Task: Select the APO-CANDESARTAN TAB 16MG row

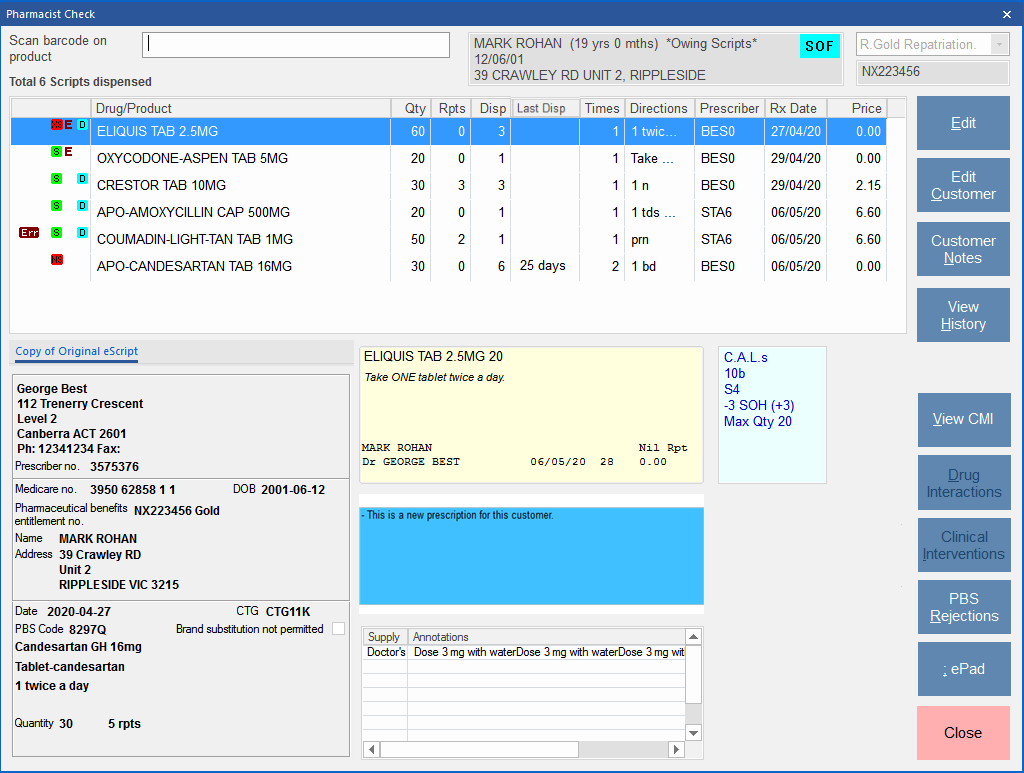Action: coord(448,266)
